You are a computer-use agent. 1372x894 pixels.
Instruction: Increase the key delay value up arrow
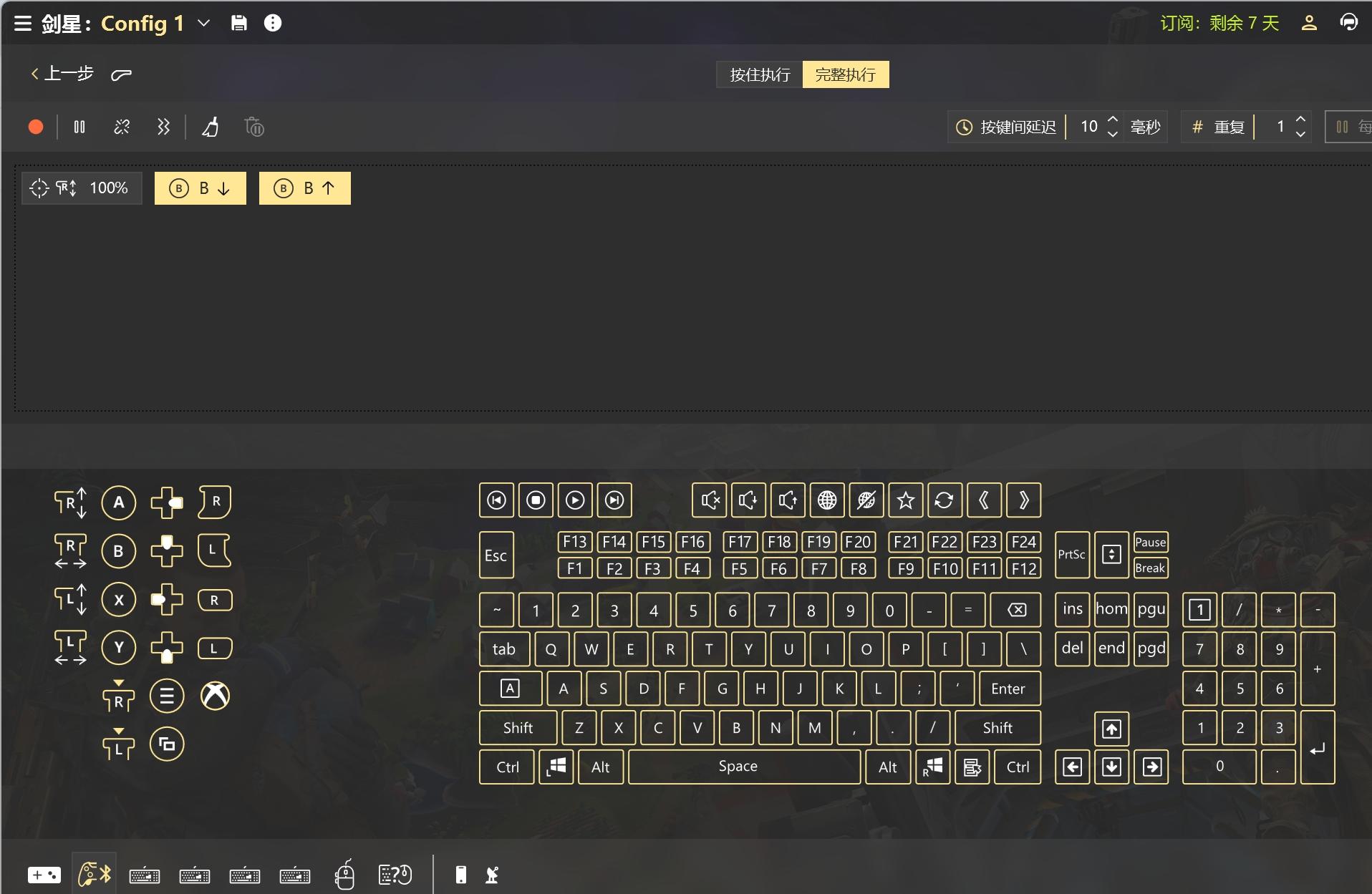pos(1113,119)
